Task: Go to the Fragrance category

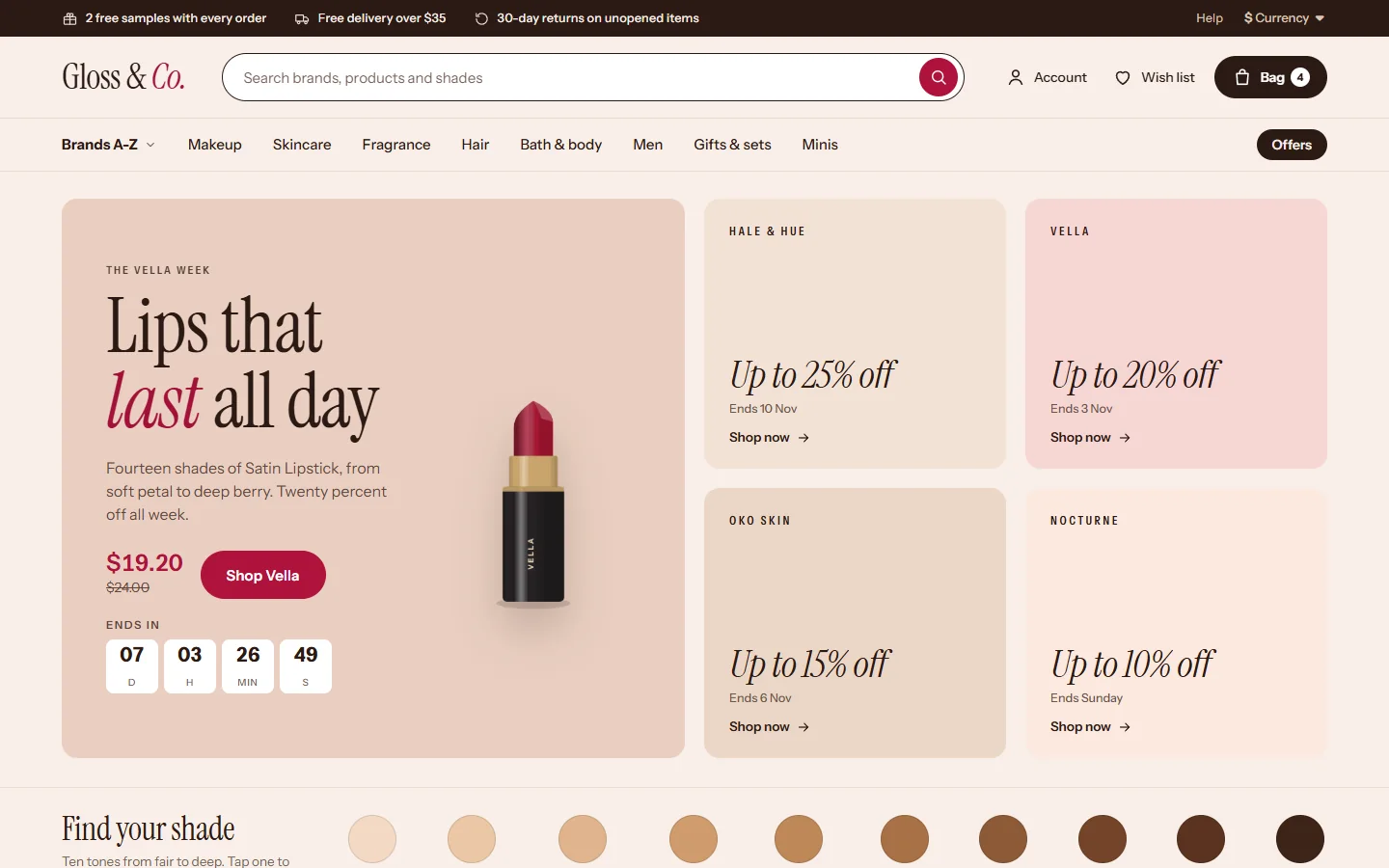Action: 396,145
